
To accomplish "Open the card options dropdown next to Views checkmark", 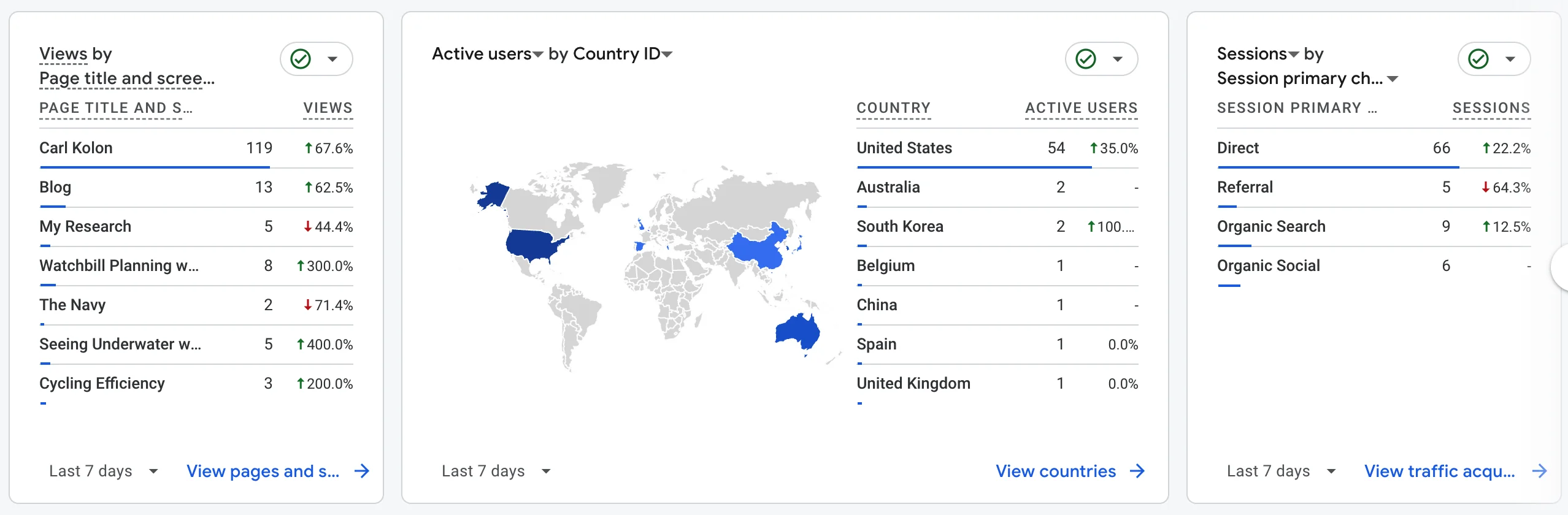I will pos(333,59).
